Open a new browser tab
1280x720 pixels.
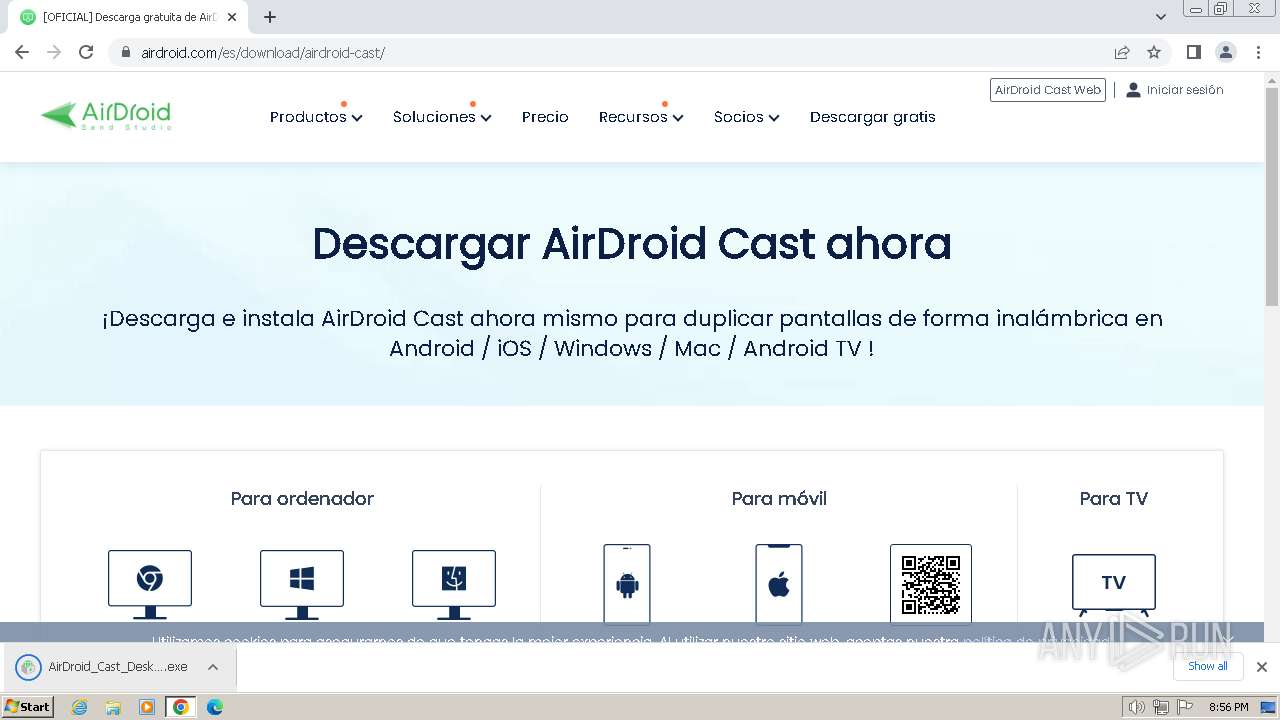[x=270, y=17]
